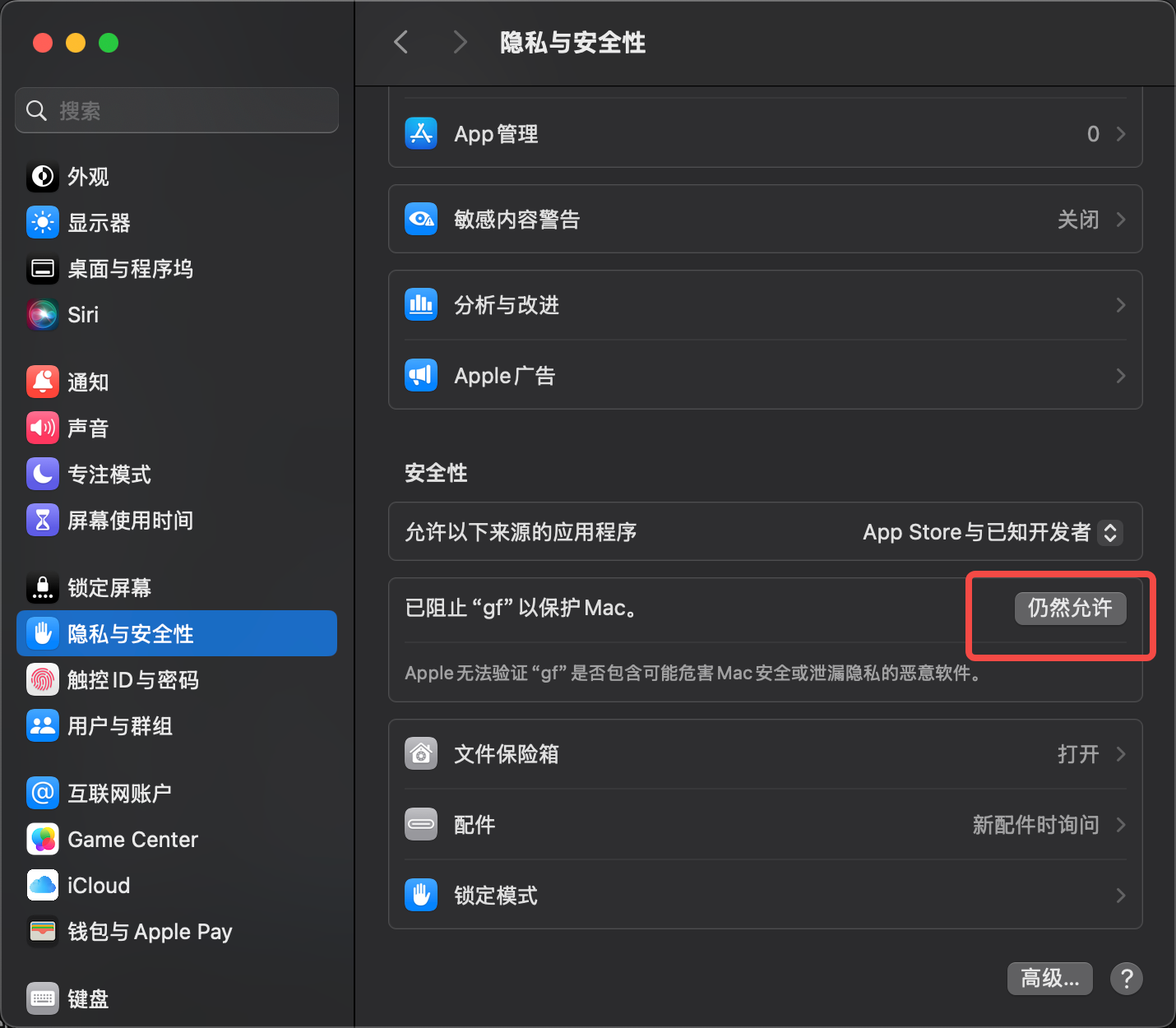Click the 仍然允许 button
The height and width of the screenshot is (1028, 1176).
click(1070, 608)
